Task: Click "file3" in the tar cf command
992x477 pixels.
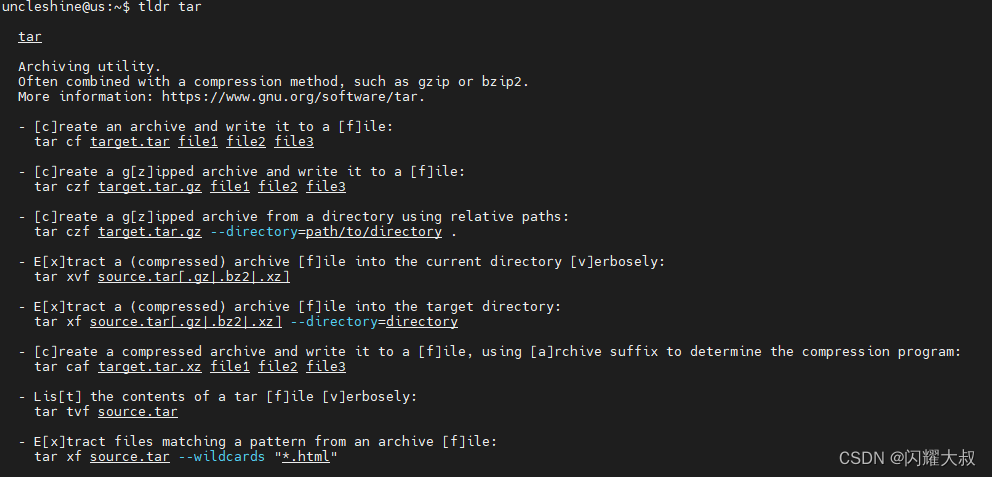Action: pos(294,142)
